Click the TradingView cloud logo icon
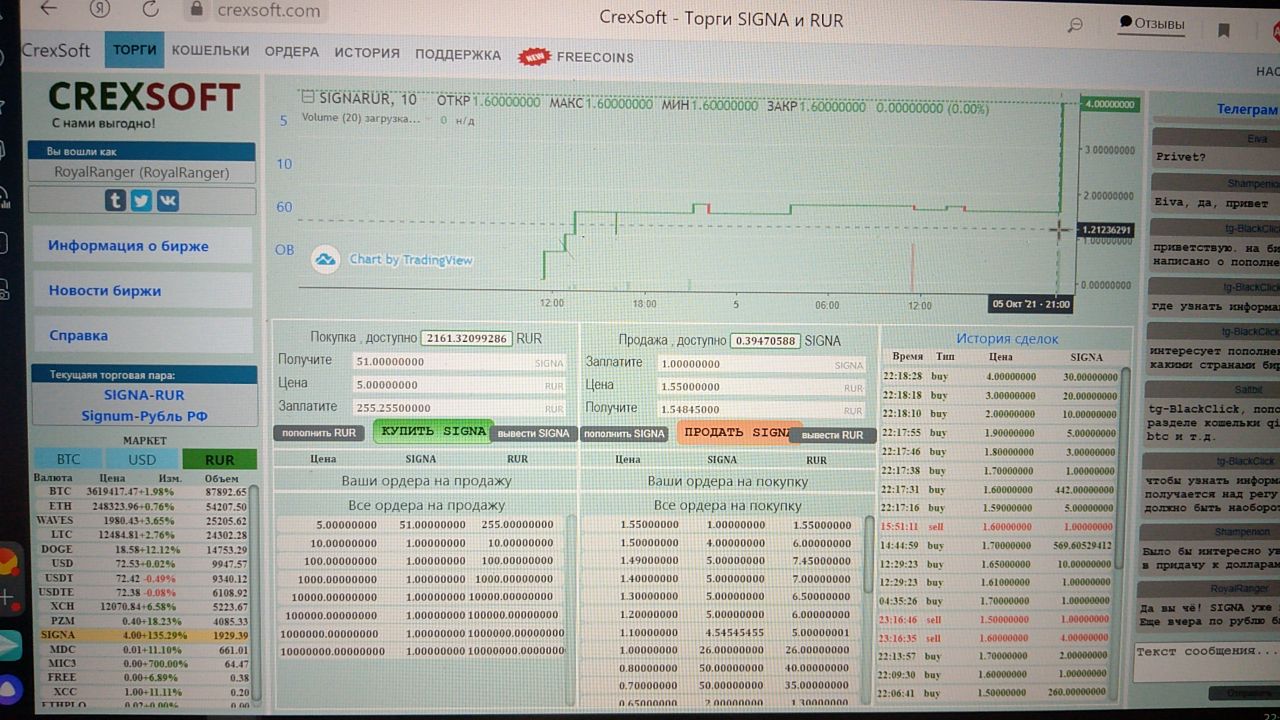The width and height of the screenshot is (1280, 720). click(x=325, y=260)
